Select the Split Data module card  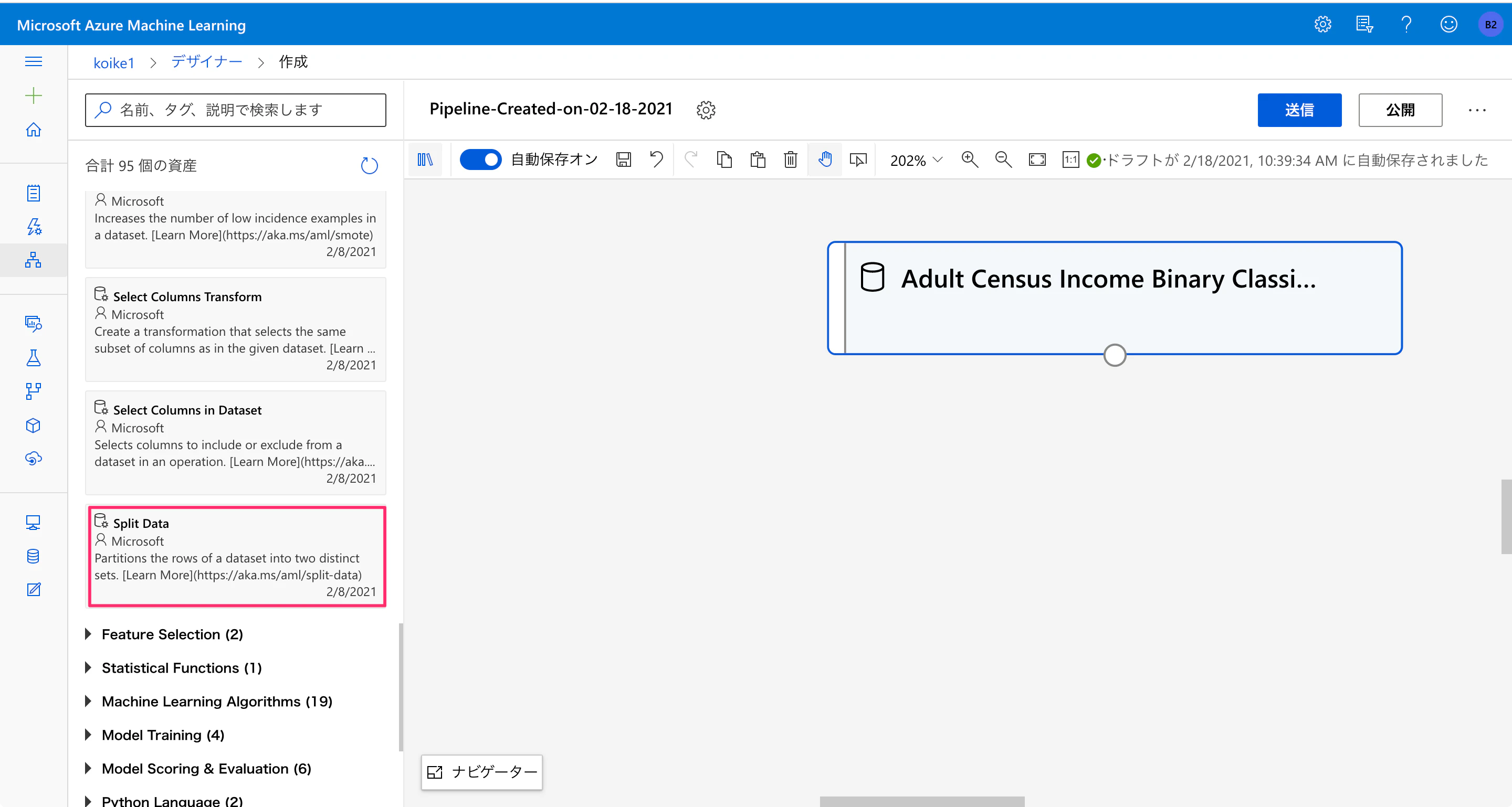236,556
